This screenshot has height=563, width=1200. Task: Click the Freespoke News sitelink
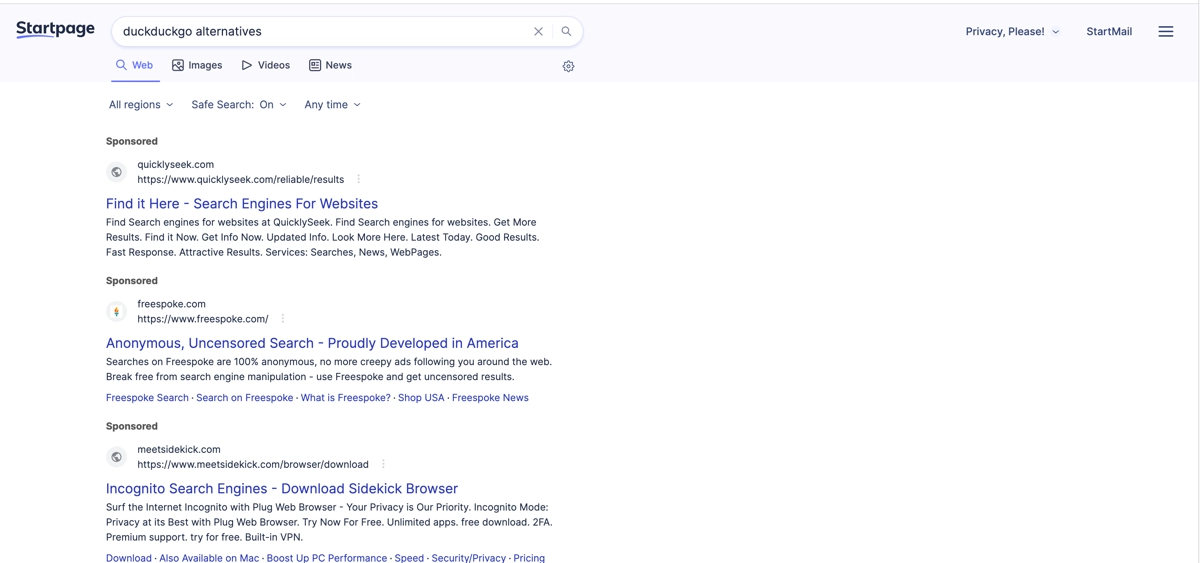pos(490,398)
